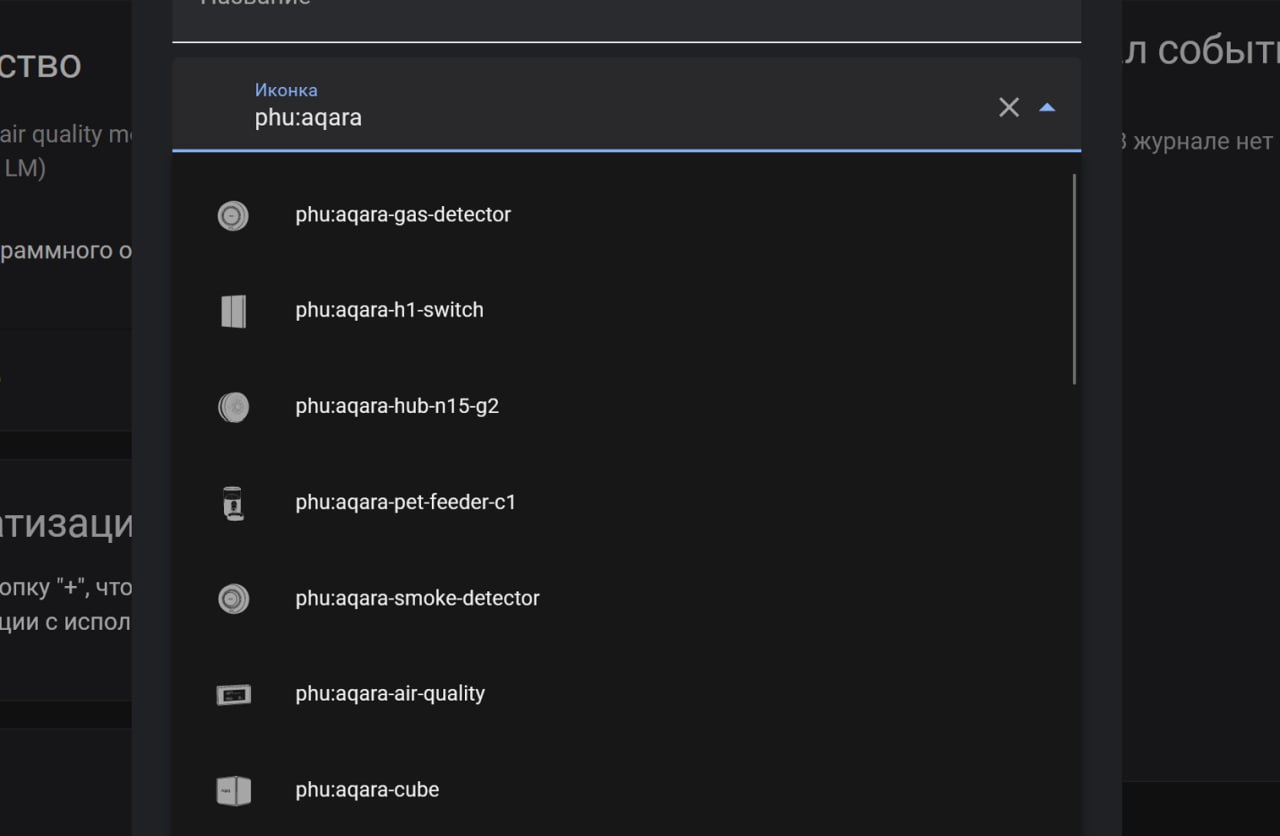The width and height of the screenshot is (1280, 836).
Task: Click the phu:aqara-cube list entry text
Action: point(367,790)
